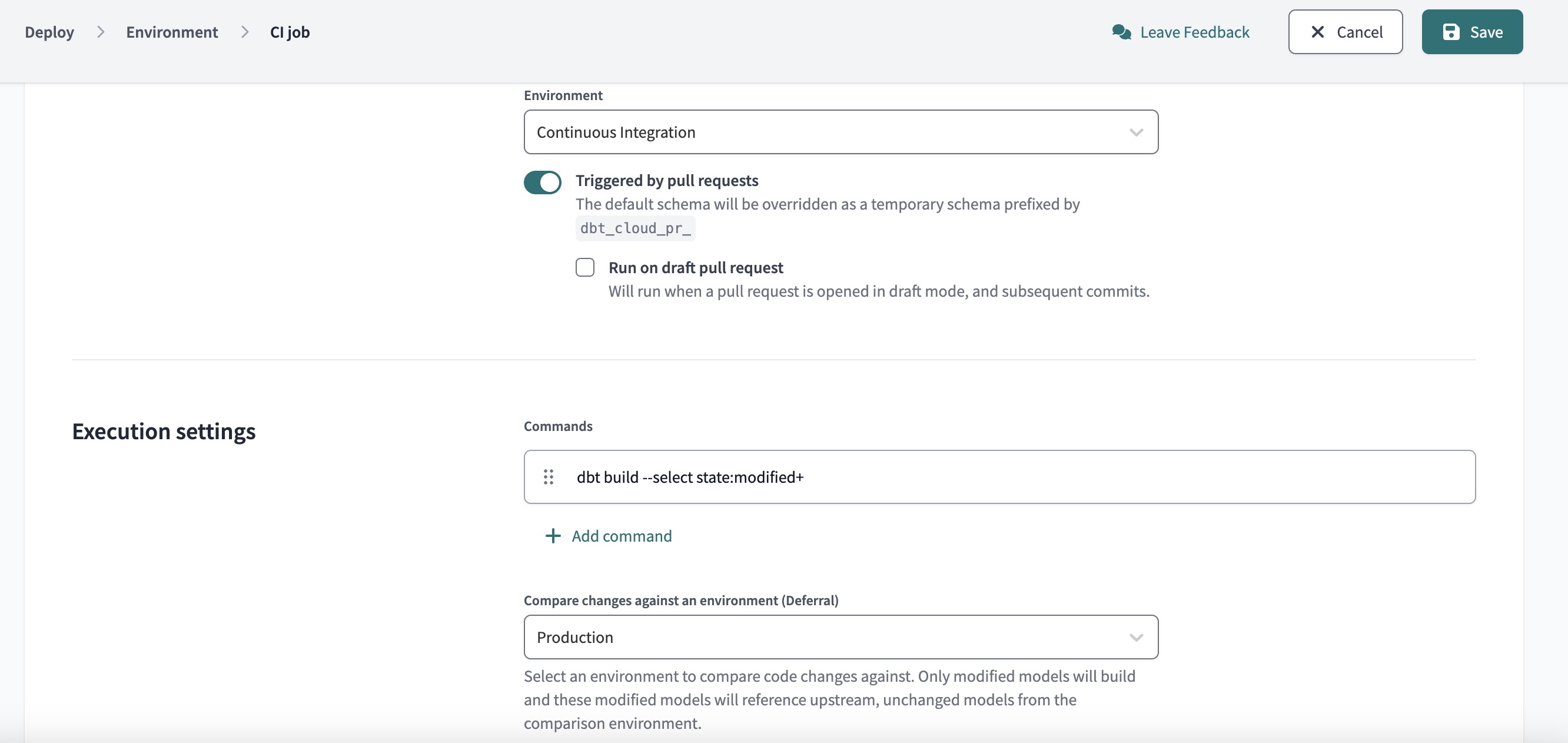Screen dimensions: 1568x743
Task: Click chevron separator after Deploy breadcrumb
Action: (x=101, y=32)
